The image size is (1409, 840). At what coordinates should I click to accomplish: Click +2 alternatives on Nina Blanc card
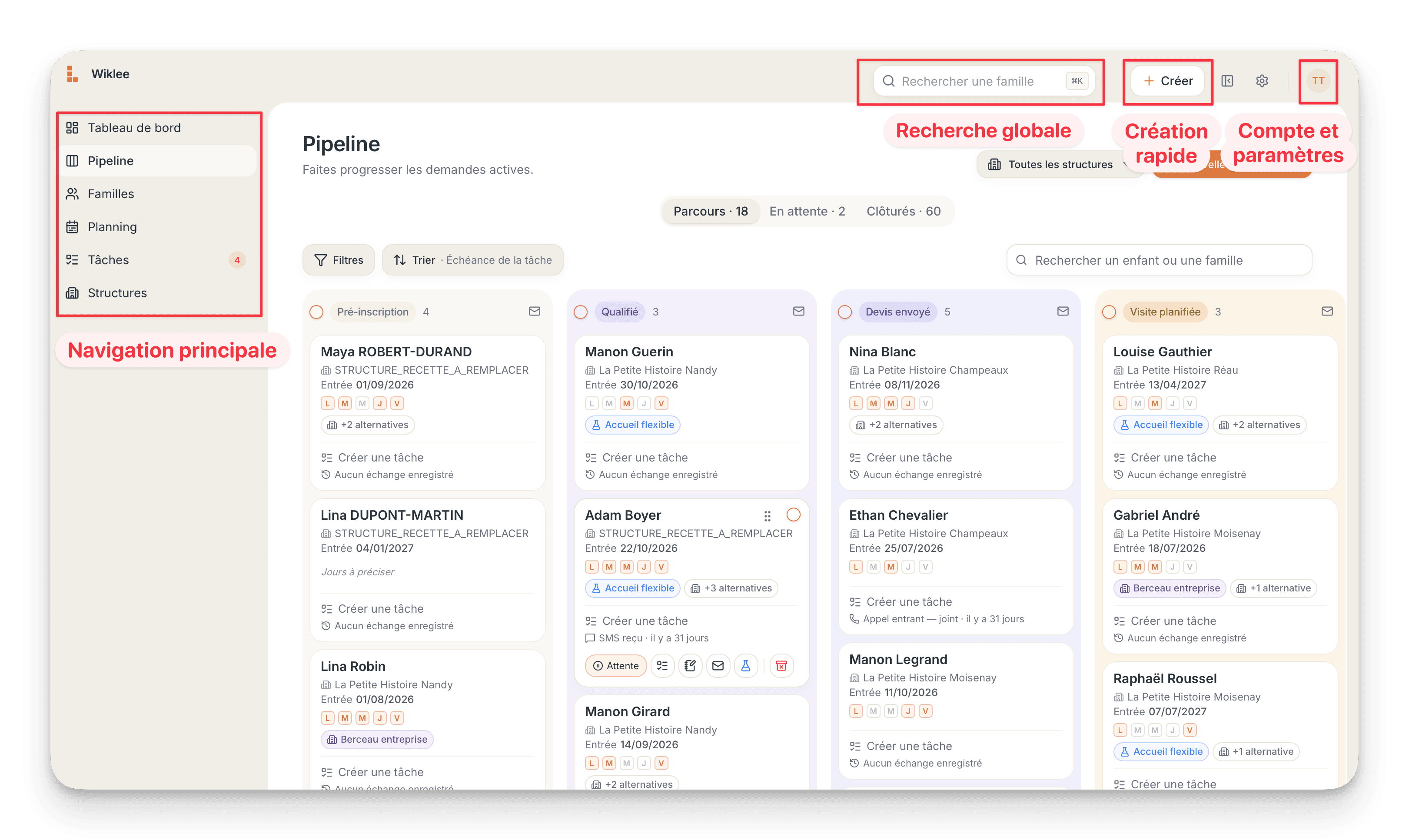point(896,425)
